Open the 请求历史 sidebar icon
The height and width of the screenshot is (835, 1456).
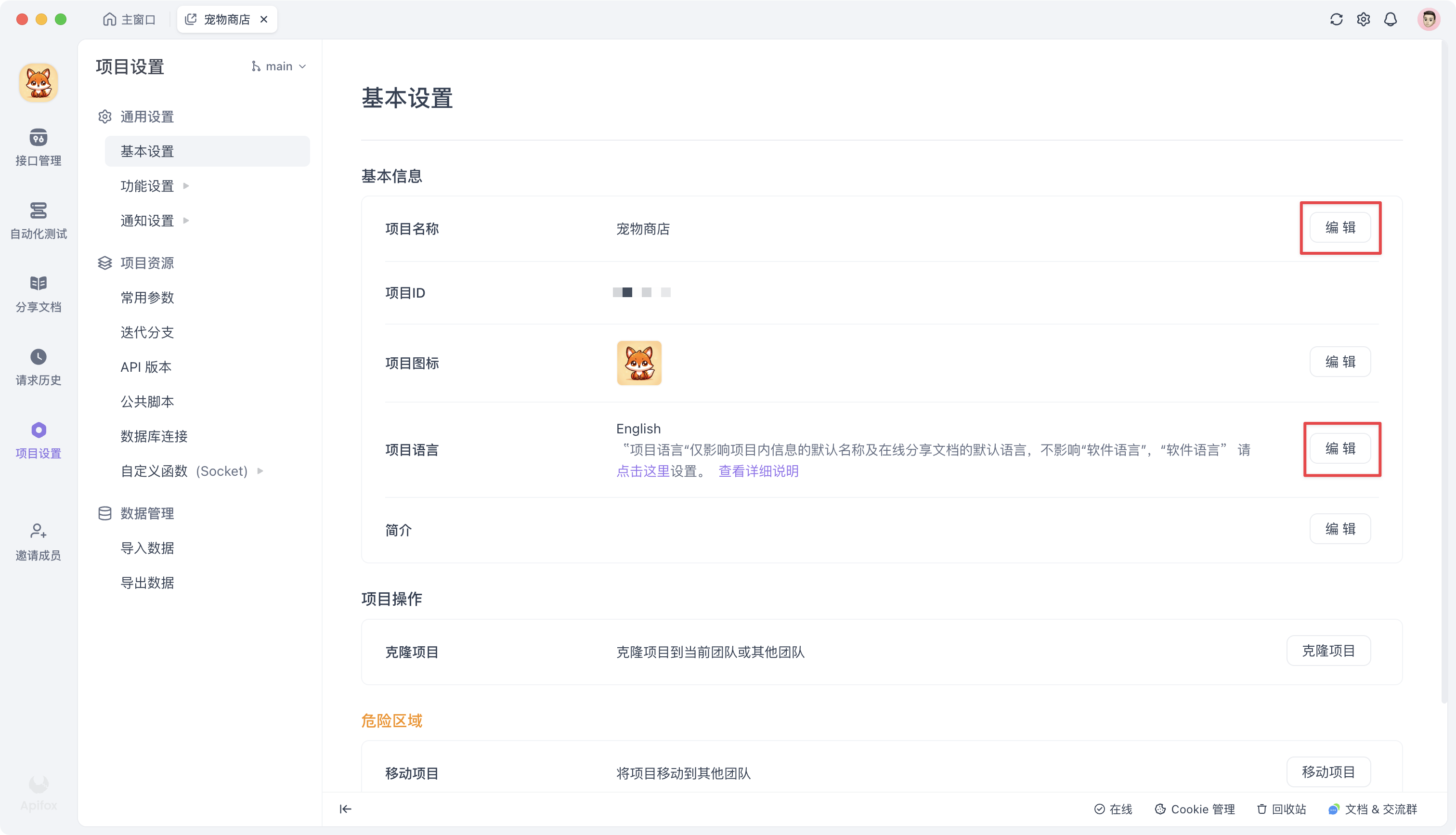[38, 366]
